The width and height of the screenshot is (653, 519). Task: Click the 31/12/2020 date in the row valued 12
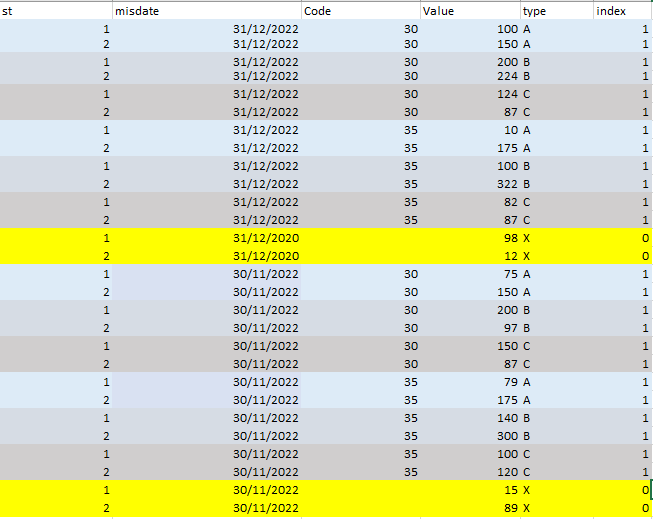click(207, 256)
